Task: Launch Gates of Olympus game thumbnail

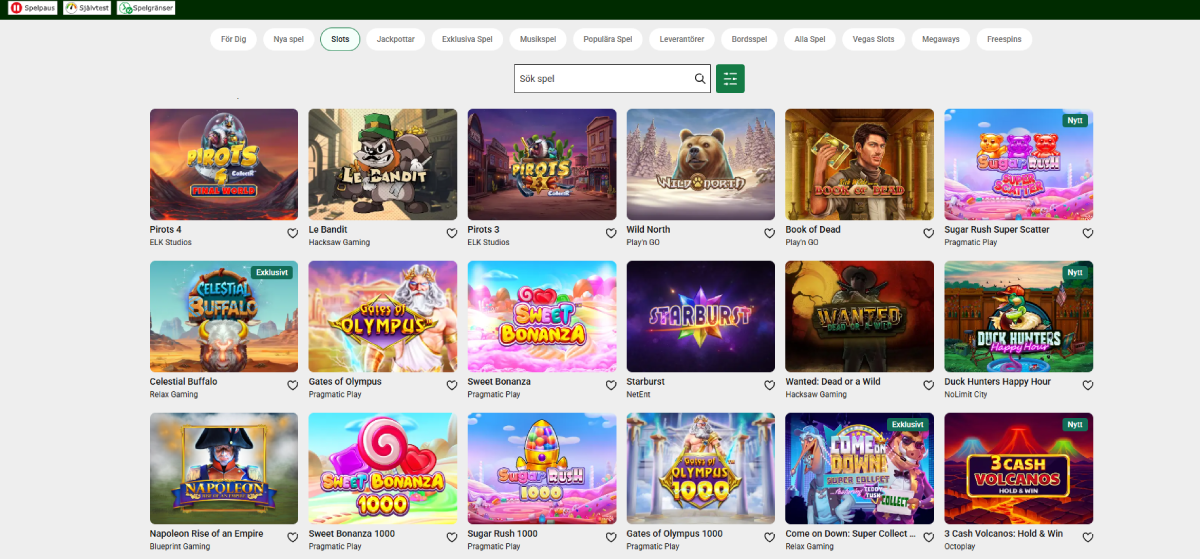Action: [383, 316]
